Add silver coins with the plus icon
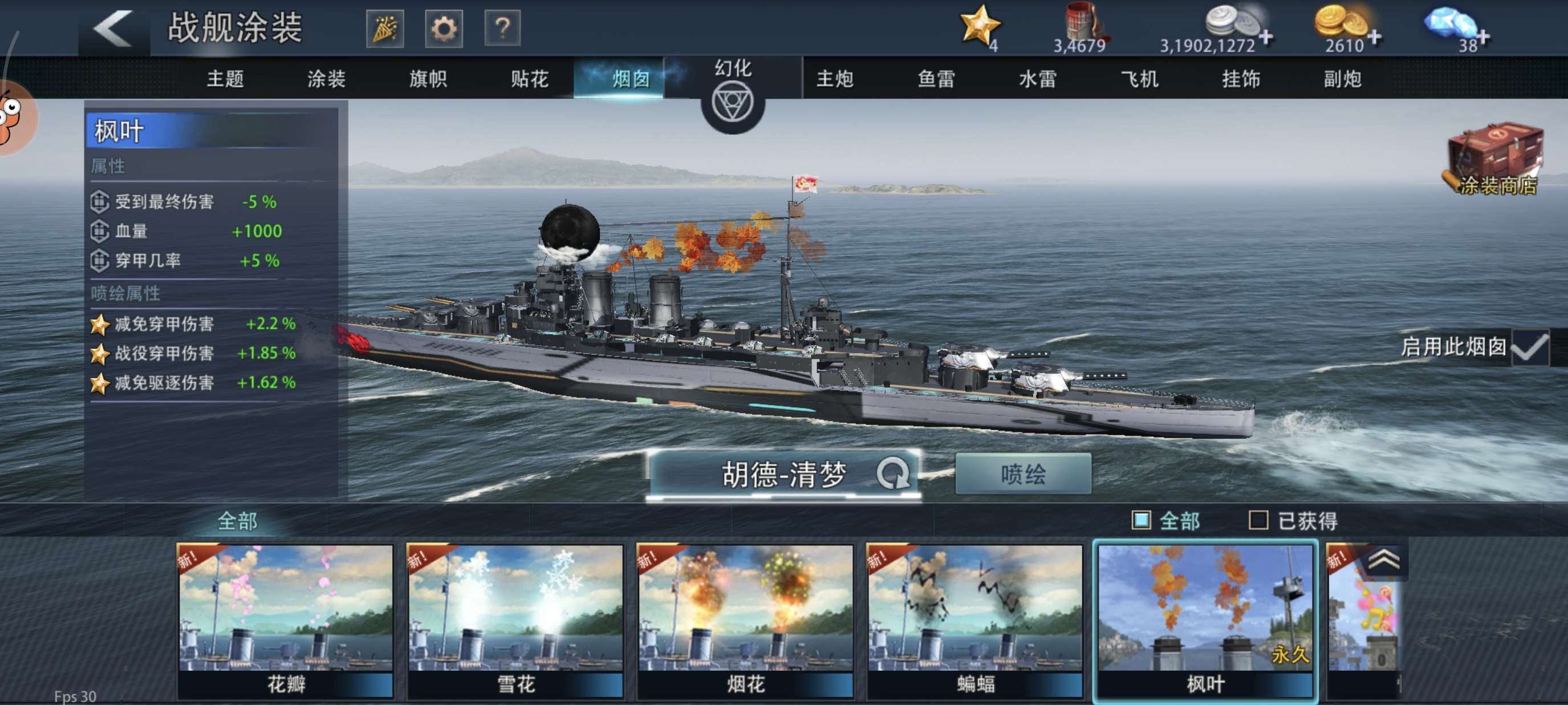Image resolution: width=1568 pixels, height=705 pixels. pos(1266,38)
